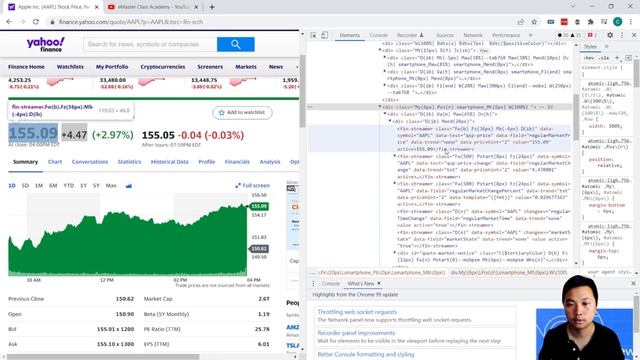This screenshot has width=640, height=360.
Task: Open the tab search dropdown chevron
Action: coord(573,7)
